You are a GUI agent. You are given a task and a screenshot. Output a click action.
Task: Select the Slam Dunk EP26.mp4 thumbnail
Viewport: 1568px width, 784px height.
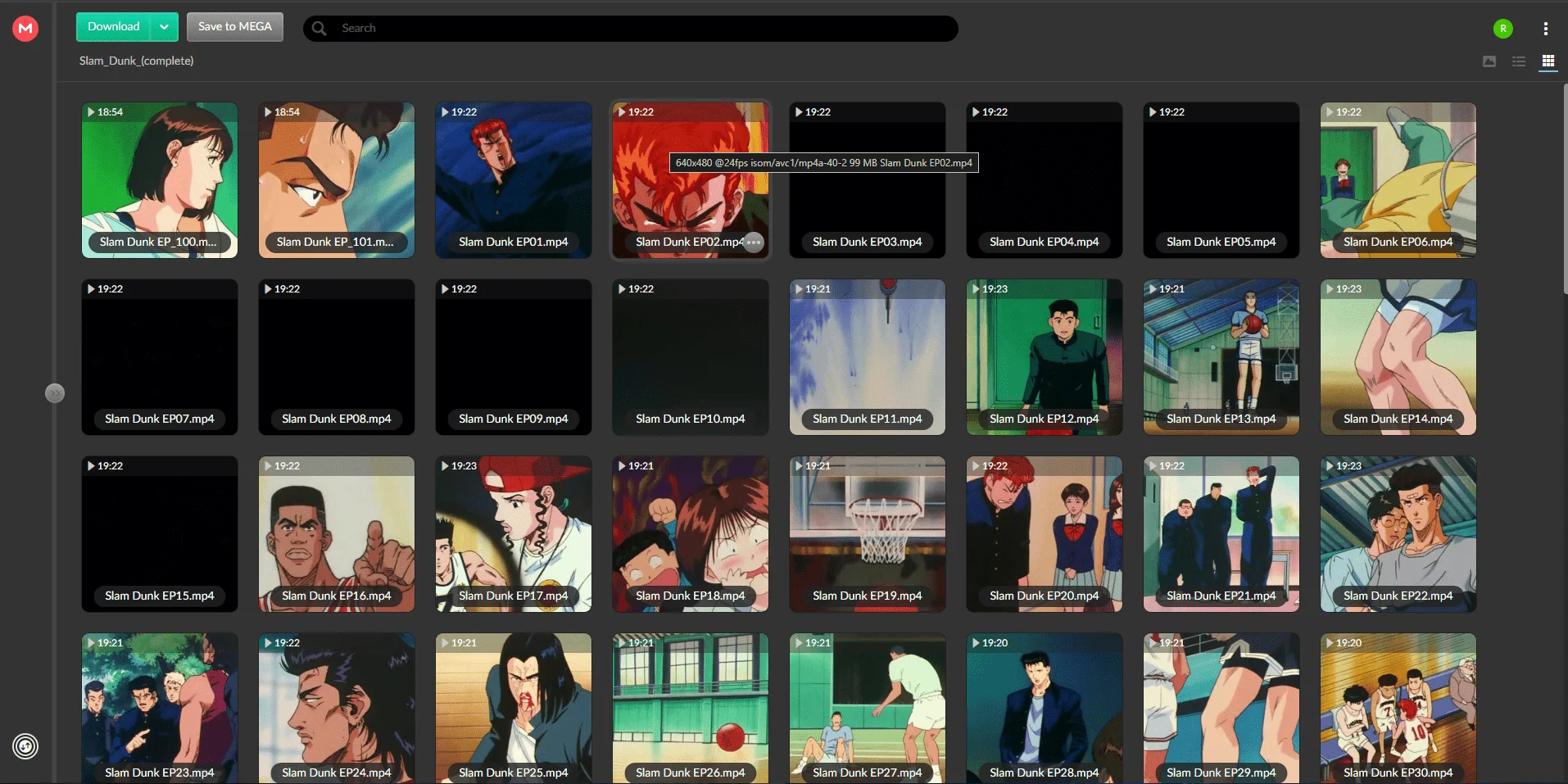(691, 709)
